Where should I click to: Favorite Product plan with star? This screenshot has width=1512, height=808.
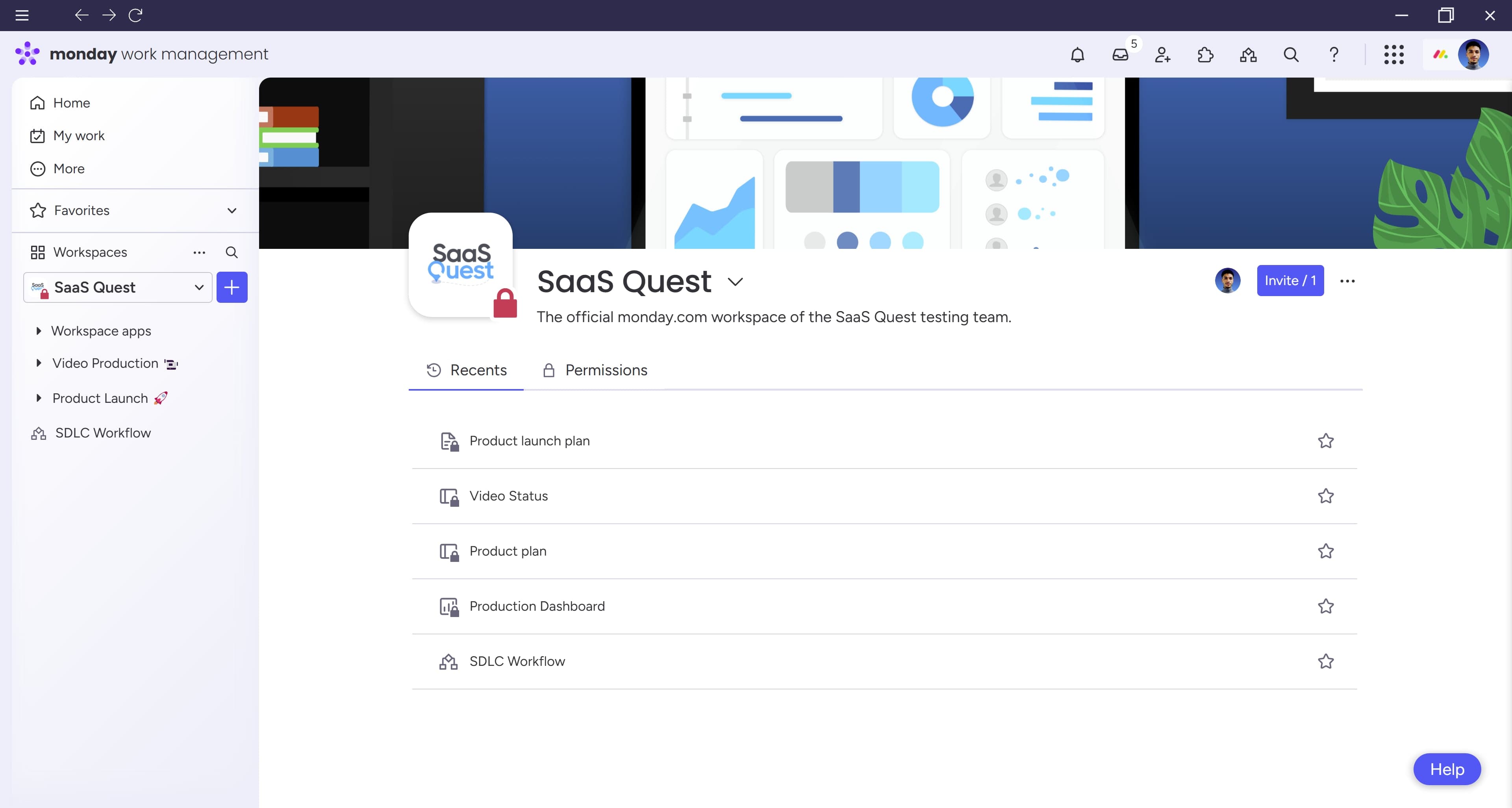click(x=1325, y=551)
